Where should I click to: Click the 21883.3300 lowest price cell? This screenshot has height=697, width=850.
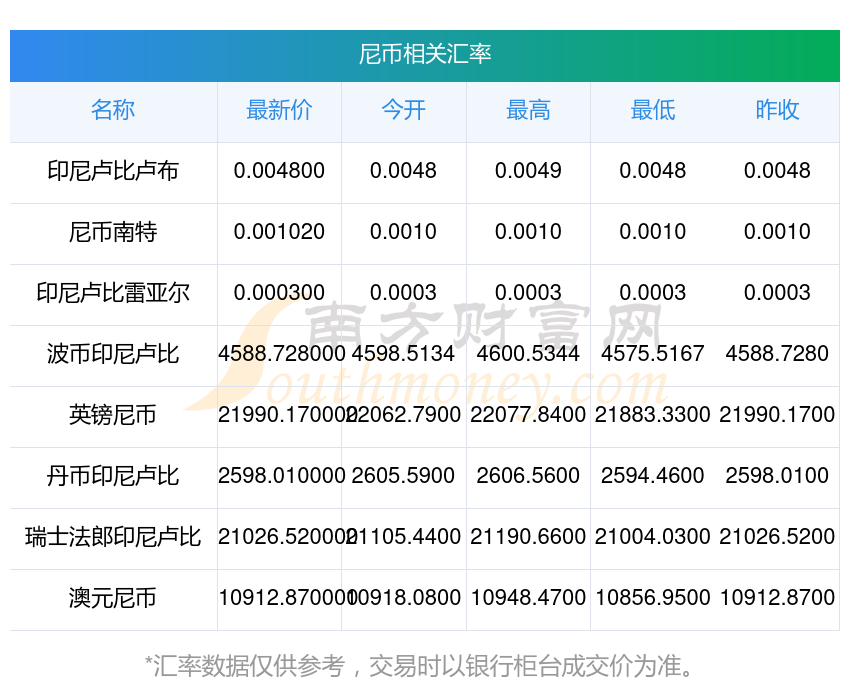click(652, 415)
